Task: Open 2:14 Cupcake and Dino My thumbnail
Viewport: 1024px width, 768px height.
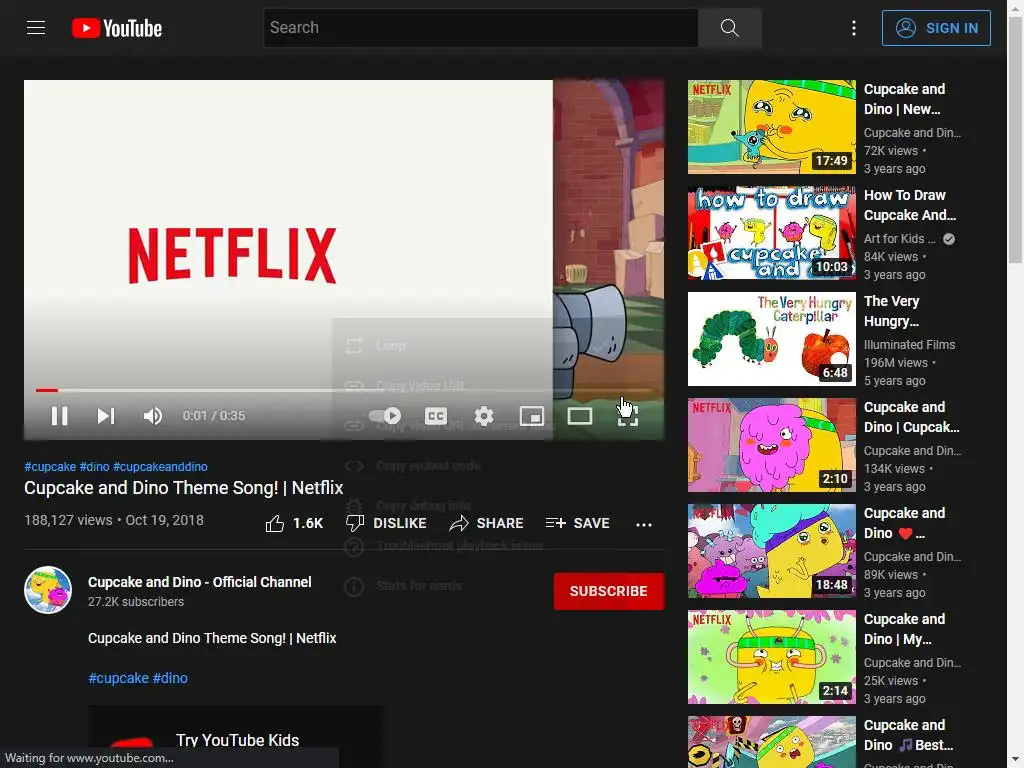Action: tap(771, 657)
